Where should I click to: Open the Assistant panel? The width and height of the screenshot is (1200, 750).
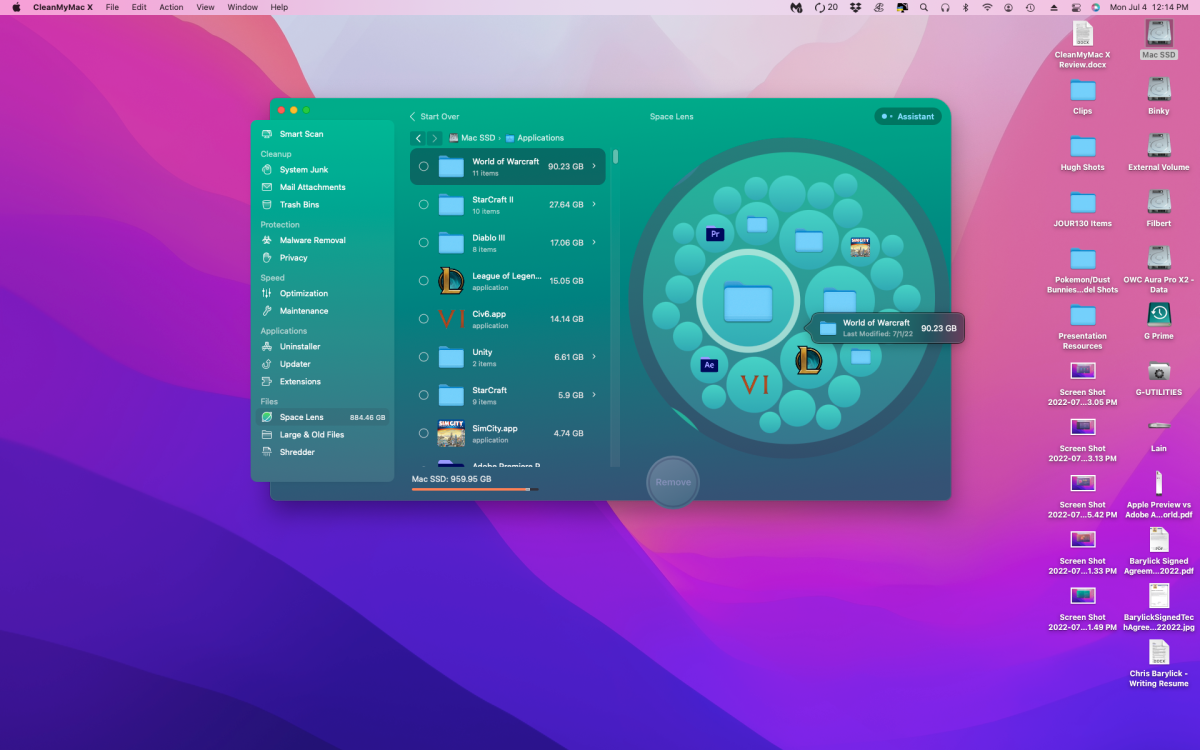coord(908,116)
